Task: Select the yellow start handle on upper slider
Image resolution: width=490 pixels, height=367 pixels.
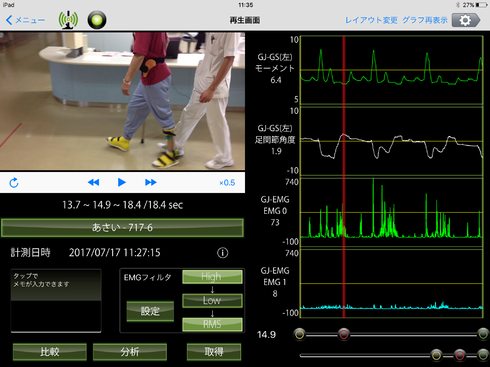Action: 300,334
